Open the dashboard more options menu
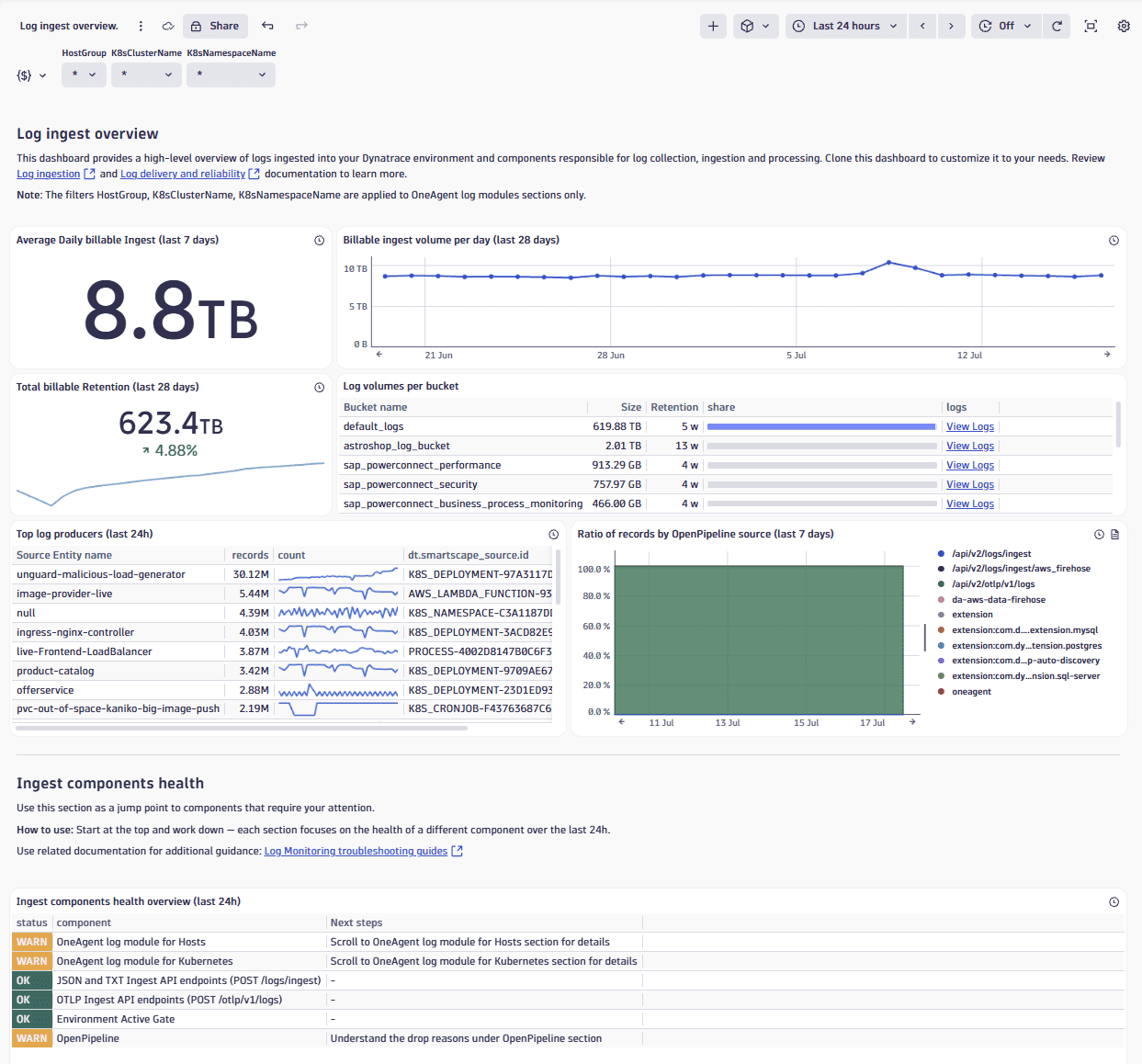The height and width of the screenshot is (1064, 1142). coord(141,26)
